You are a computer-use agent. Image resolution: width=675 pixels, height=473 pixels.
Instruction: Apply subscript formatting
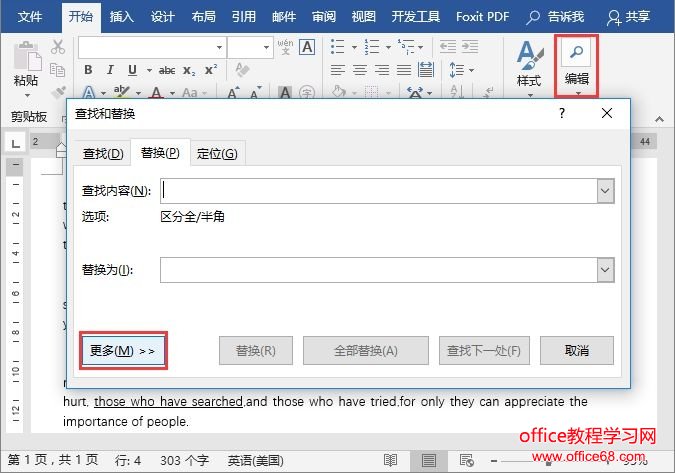coord(189,71)
